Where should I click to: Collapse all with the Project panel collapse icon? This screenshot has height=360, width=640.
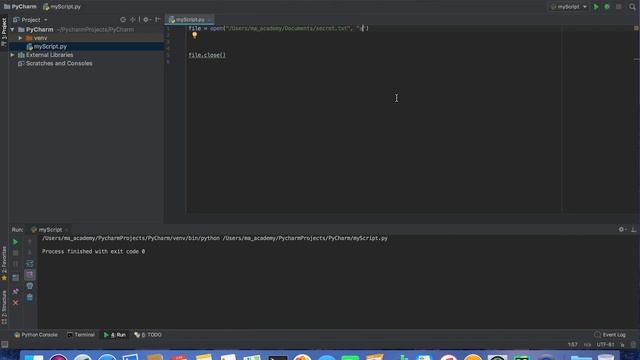(x=133, y=20)
